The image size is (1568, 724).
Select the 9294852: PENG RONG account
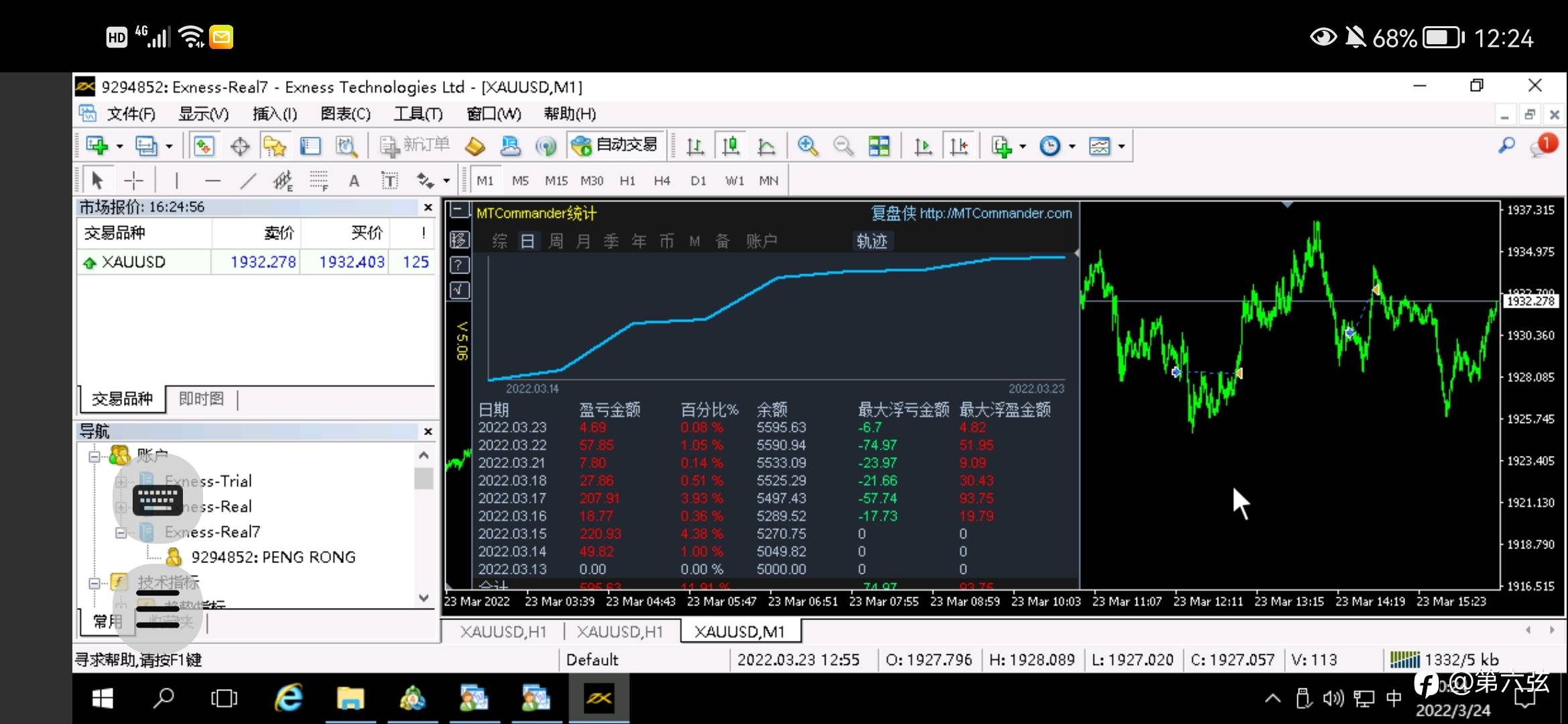coord(273,557)
